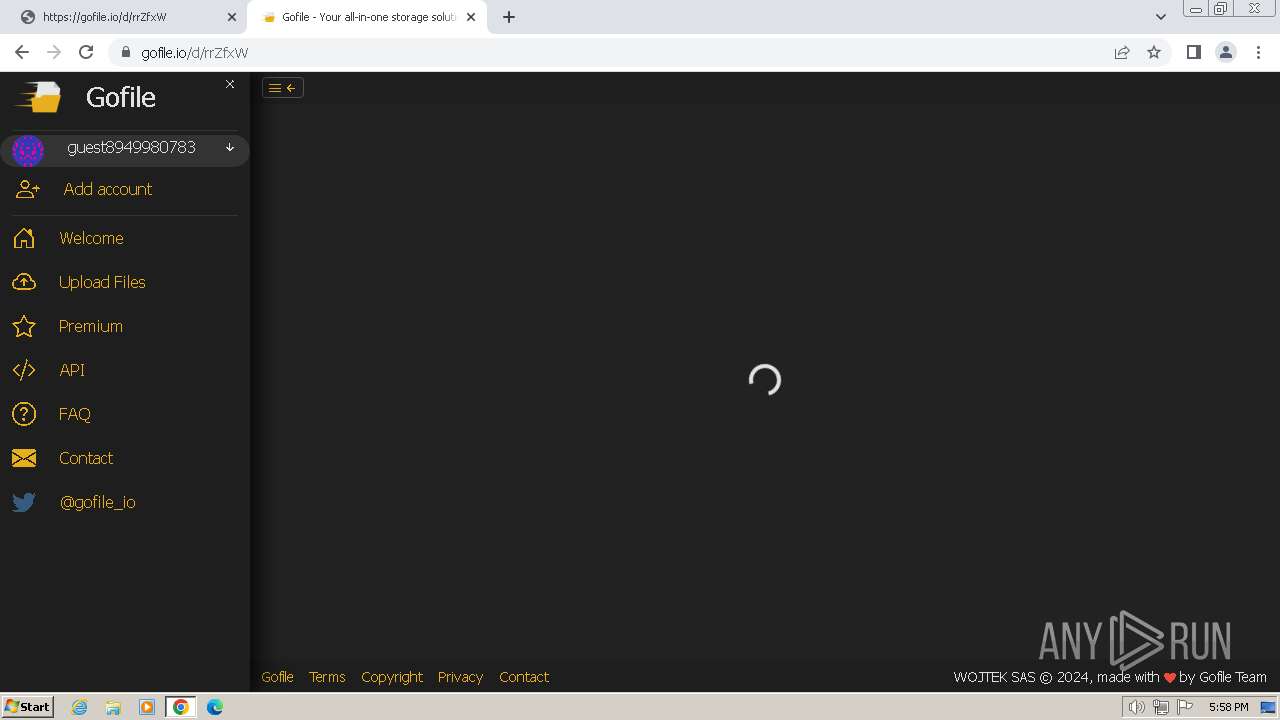This screenshot has width=1280, height=720.
Task: Click the Gofile footer link
Action: coord(277,677)
